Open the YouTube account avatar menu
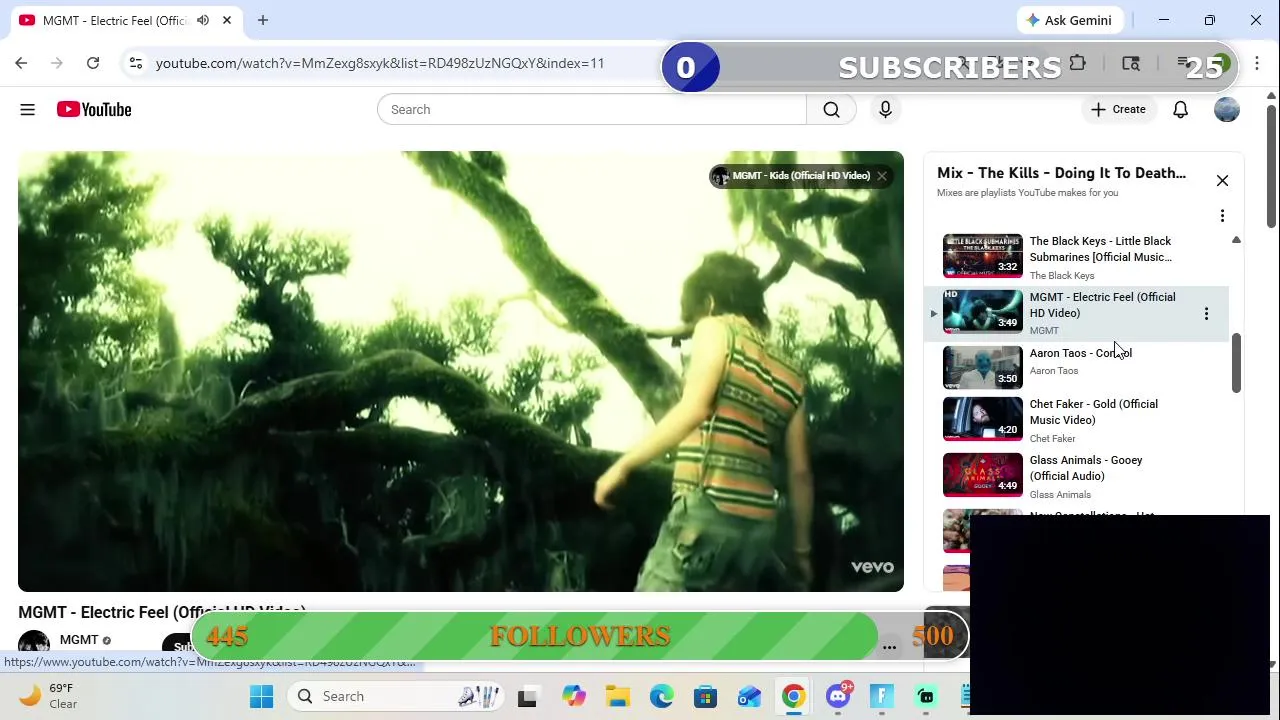Image resolution: width=1280 pixels, height=720 pixels. [1227, 109]
